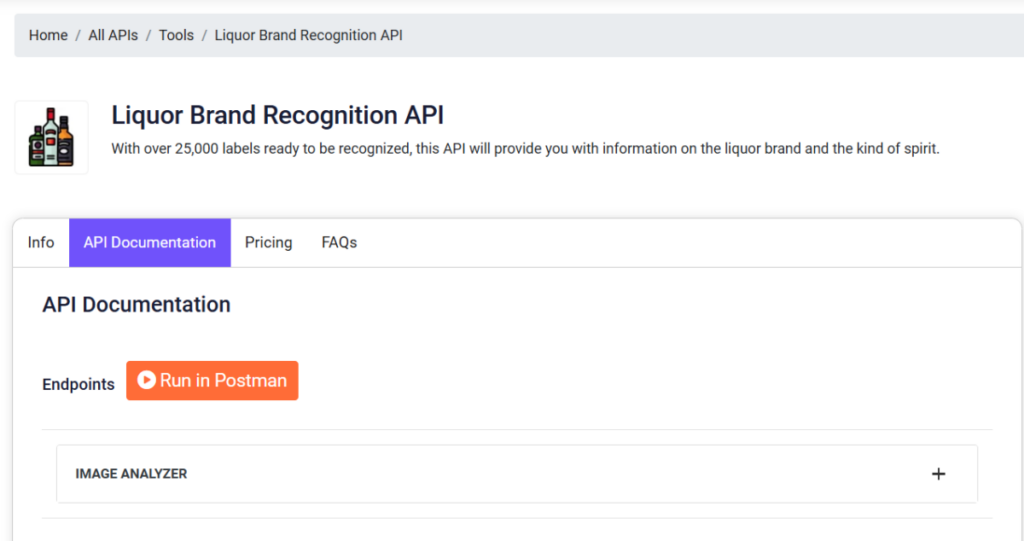Screen dimensions: 1024x541
Task: Switch to the Pricing tab
Action: coord(268,242)
